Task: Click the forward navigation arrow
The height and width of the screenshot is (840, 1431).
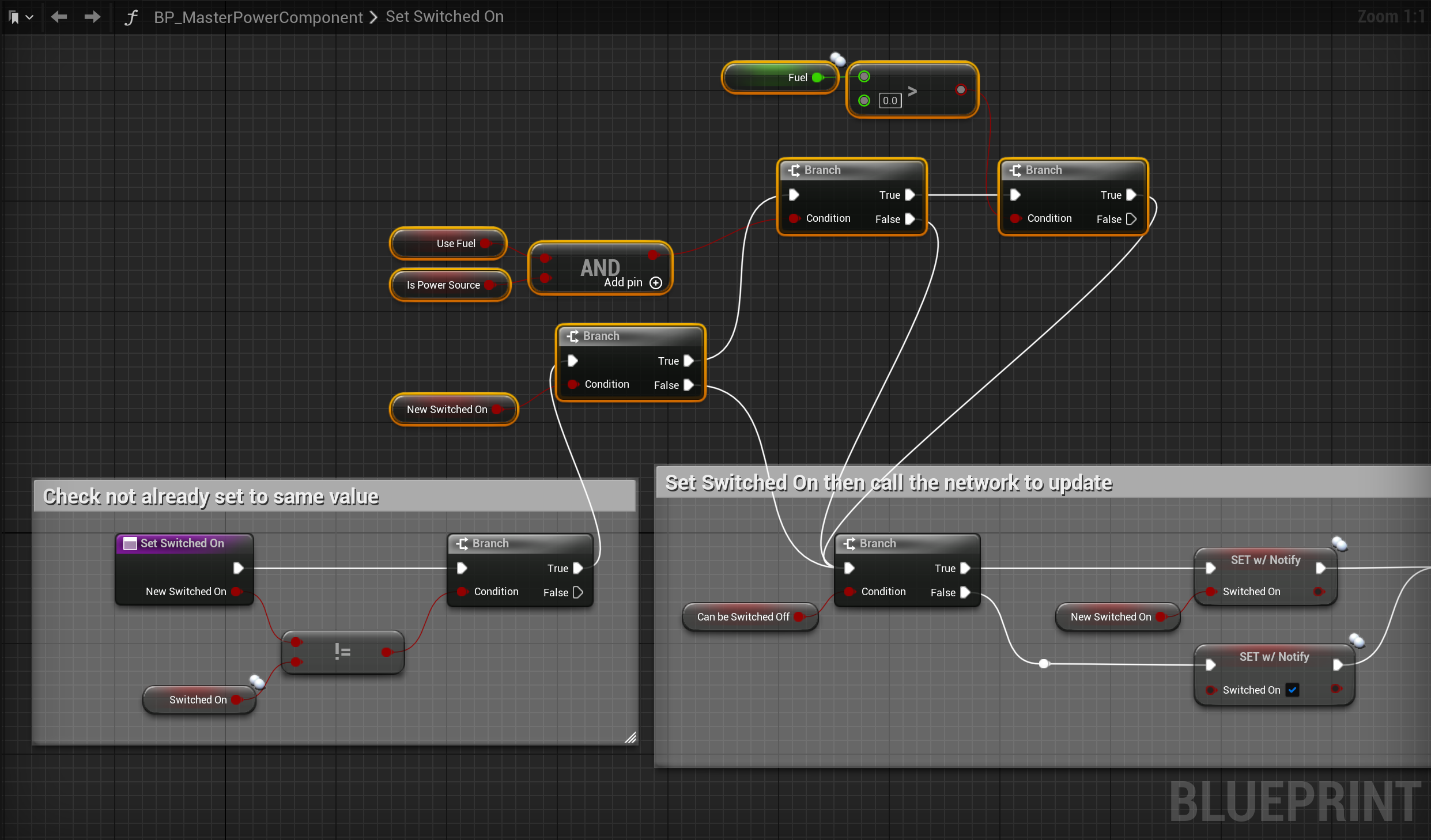Action: (92, 17)
